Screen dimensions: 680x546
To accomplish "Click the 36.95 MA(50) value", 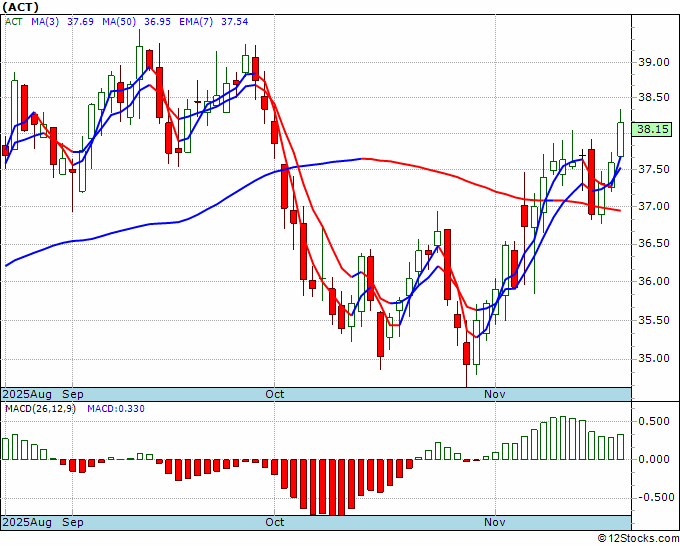I will tap(157, 22).
